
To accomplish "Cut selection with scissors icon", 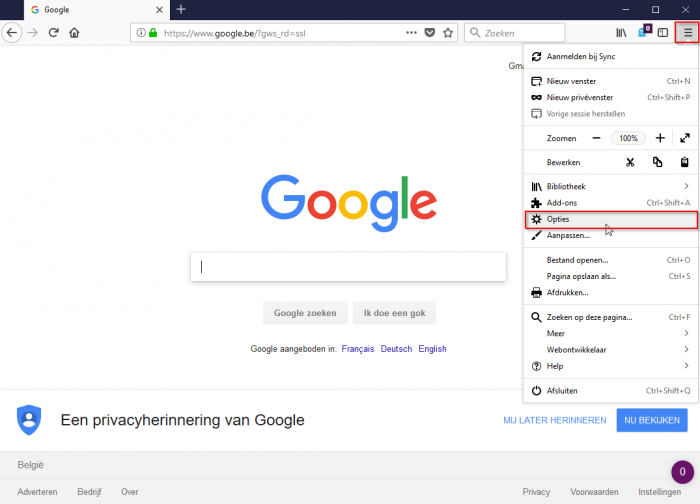I will [x=630, y=162].
